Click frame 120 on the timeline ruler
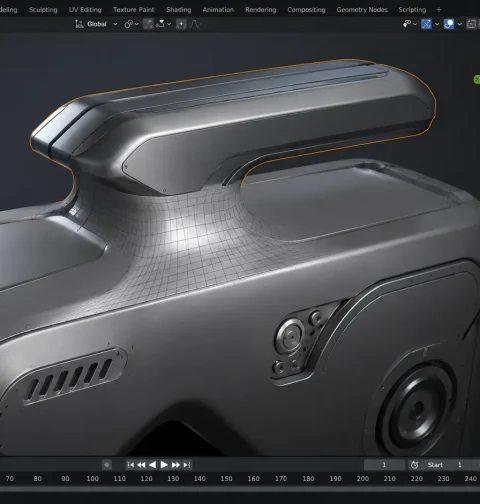Image resolution: width=480 pixels, height=504 pixels. coord(146,479)
